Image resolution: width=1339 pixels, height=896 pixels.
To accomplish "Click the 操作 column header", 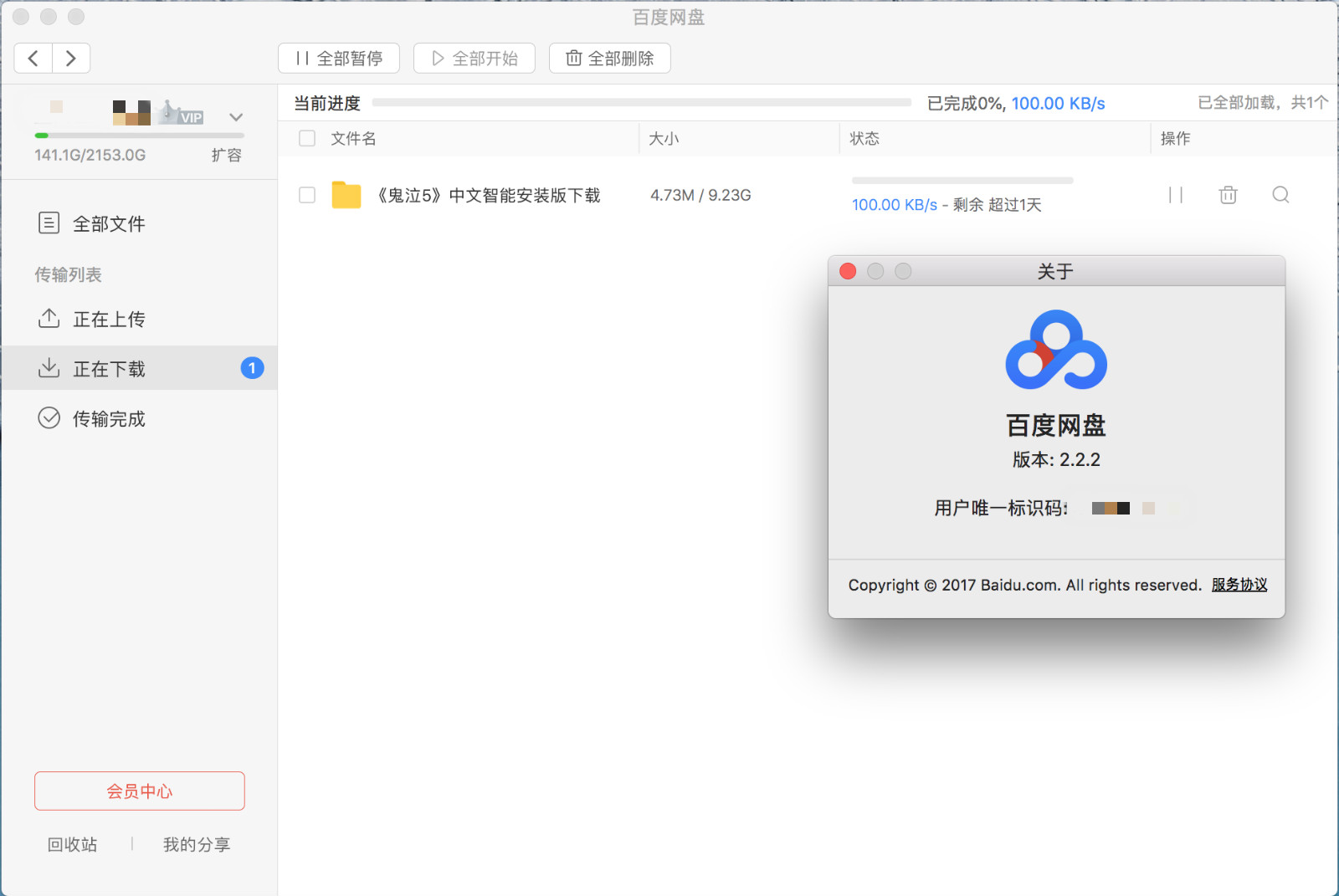I will coord(1176,139).
